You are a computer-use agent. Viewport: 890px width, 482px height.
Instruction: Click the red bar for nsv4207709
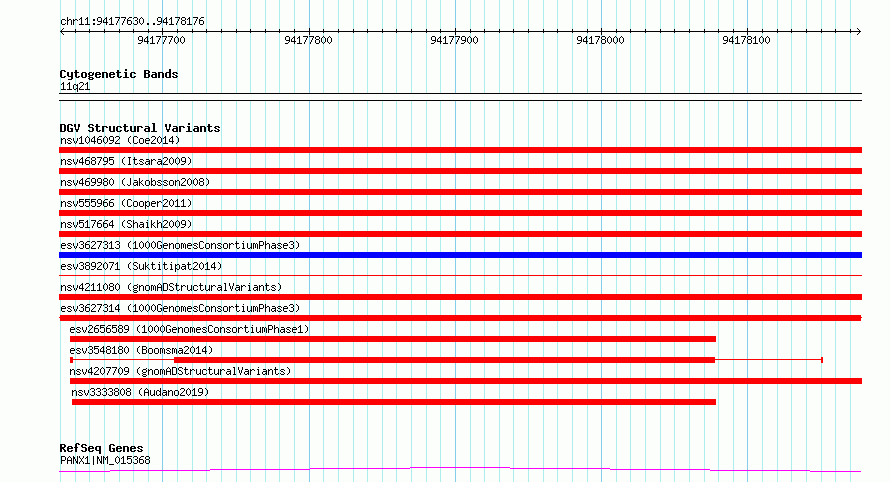click(x=465, y=381)
